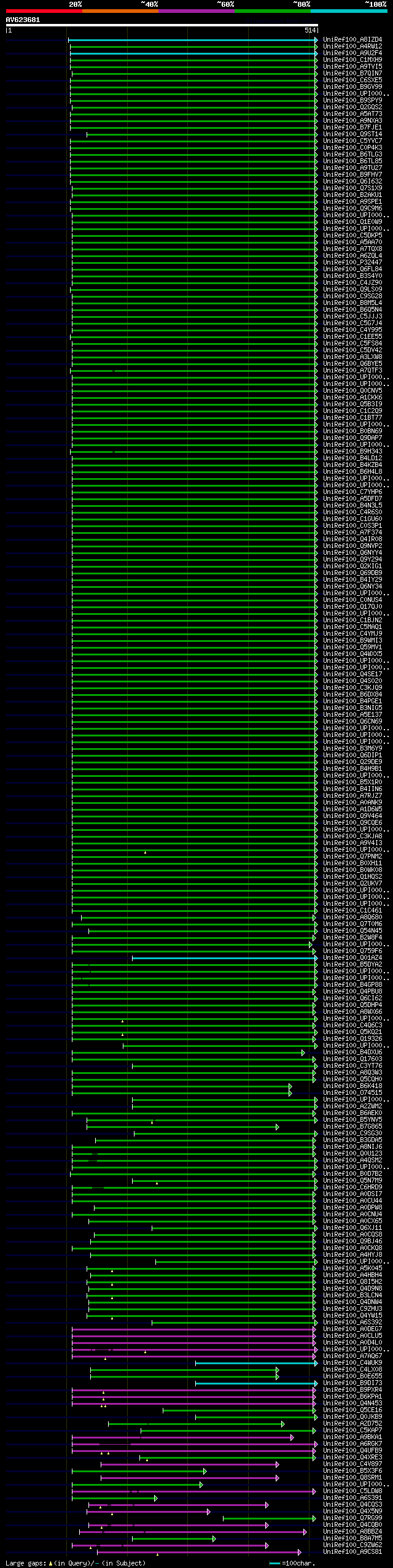Open the UniRef100_Q17603 hit

click(352, 1059)
